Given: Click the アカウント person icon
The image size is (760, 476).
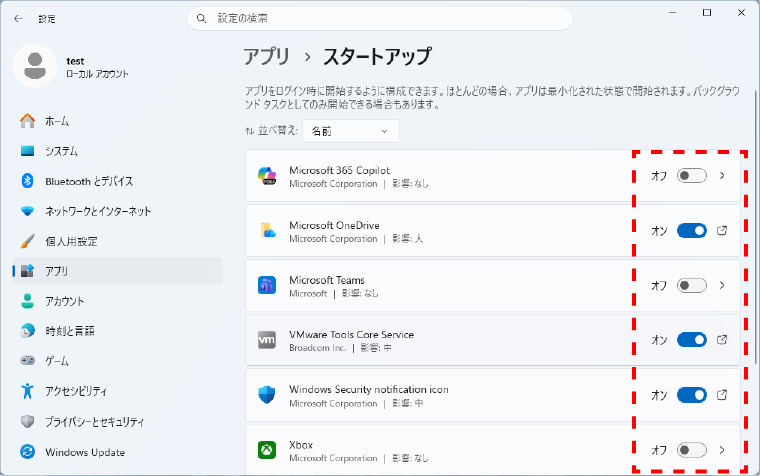Looking at the screenshot, I should 28,301.
